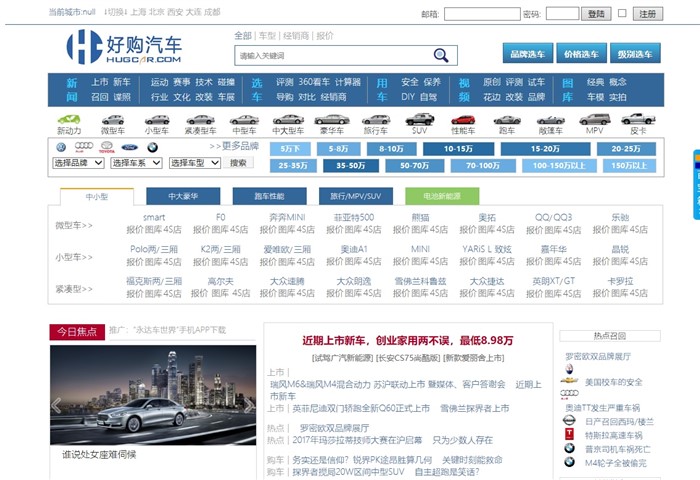Open the 选择车型 dropdown
Viewport: 700px width, 480px height.
(195, 163)
